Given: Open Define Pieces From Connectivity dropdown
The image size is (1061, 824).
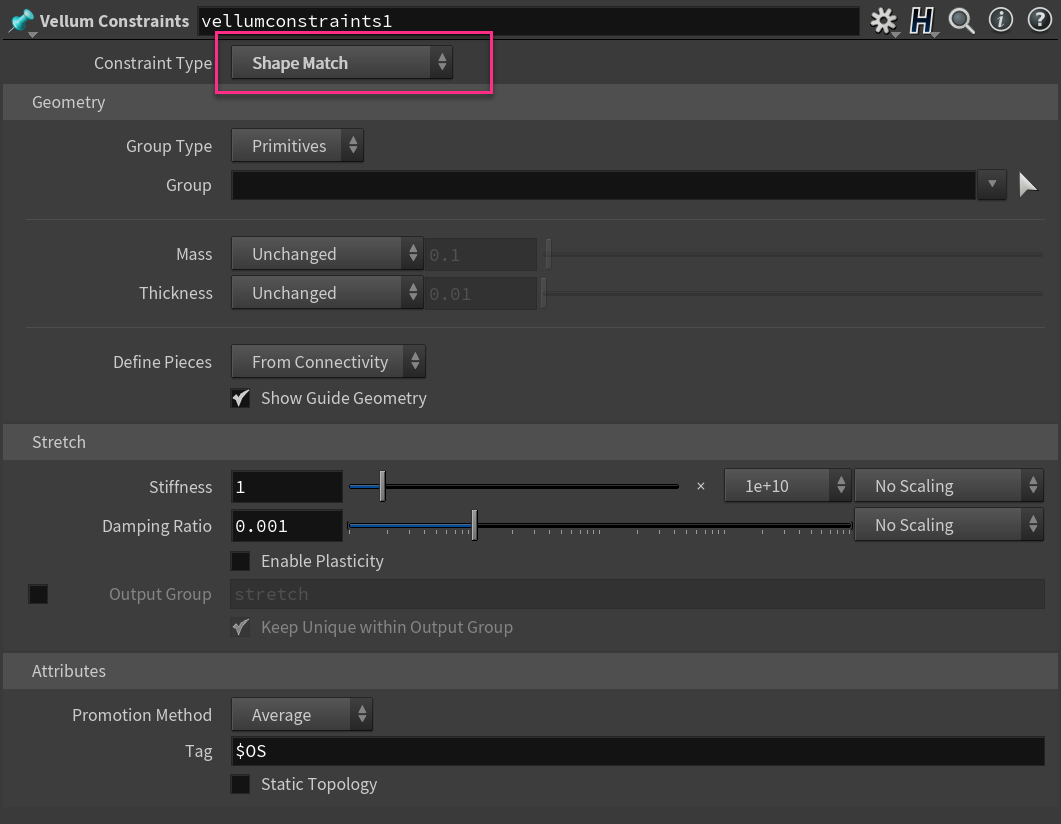Looking at the screenshot, I should [x=328, y=362].
